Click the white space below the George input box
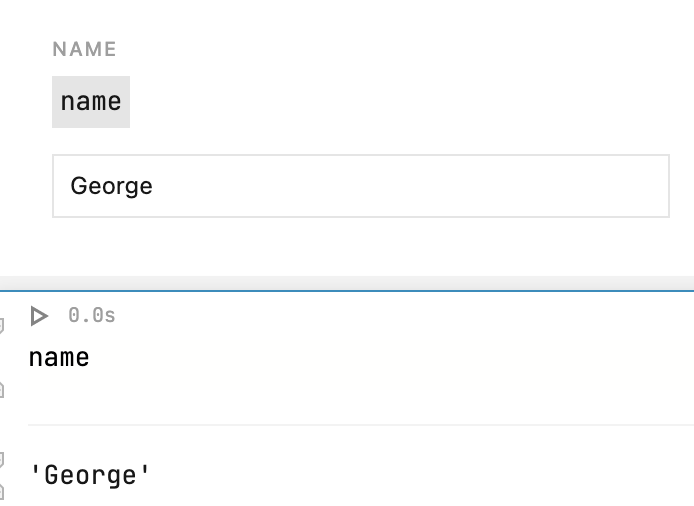694x506 pixels. coord(360,245)
